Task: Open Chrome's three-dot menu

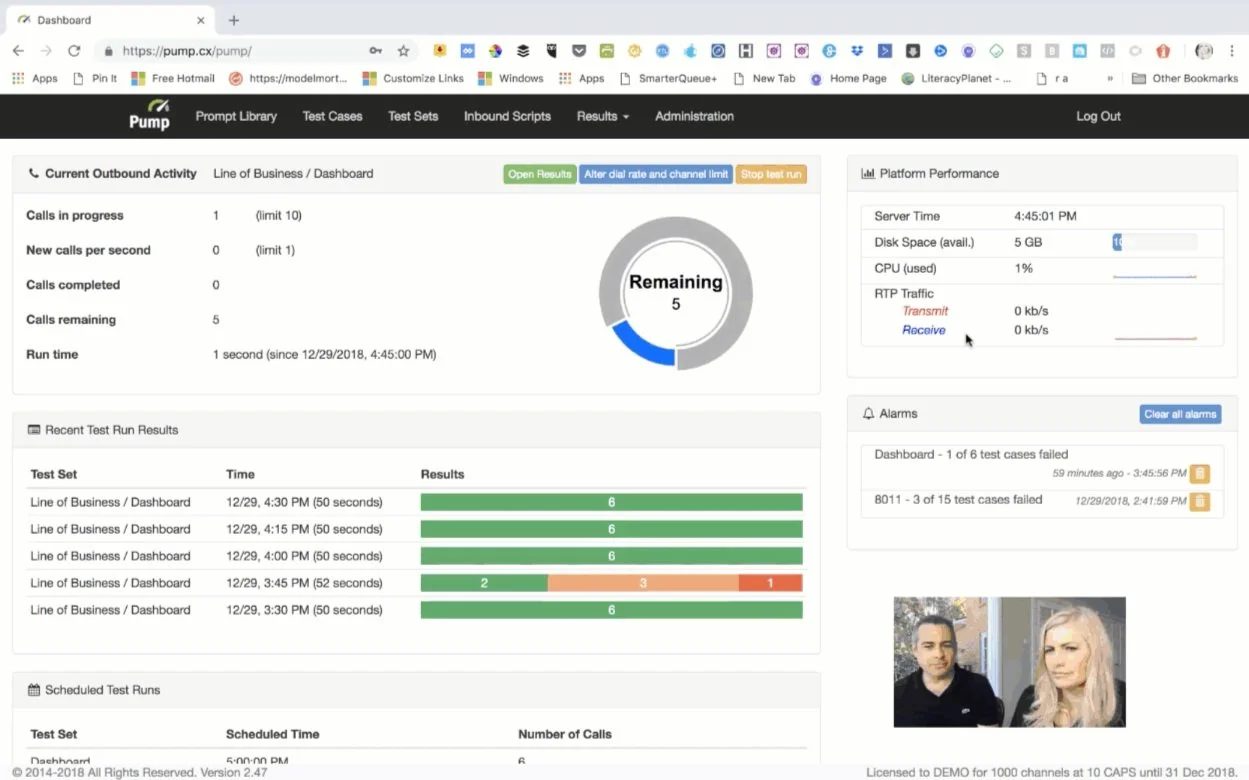Action: [x=1233, y=48]
